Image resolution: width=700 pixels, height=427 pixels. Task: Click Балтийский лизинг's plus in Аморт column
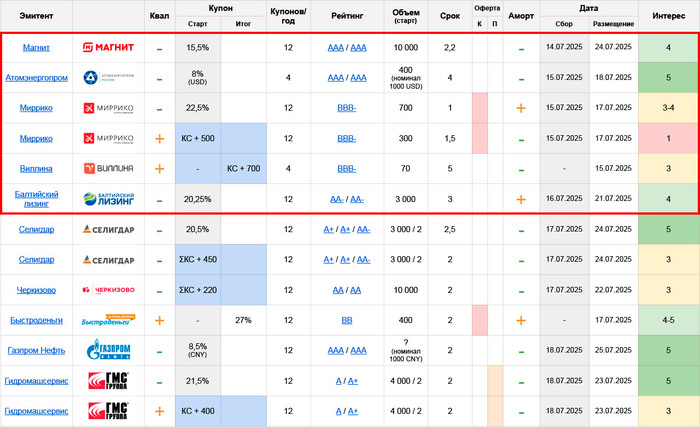tap(520, 199)
